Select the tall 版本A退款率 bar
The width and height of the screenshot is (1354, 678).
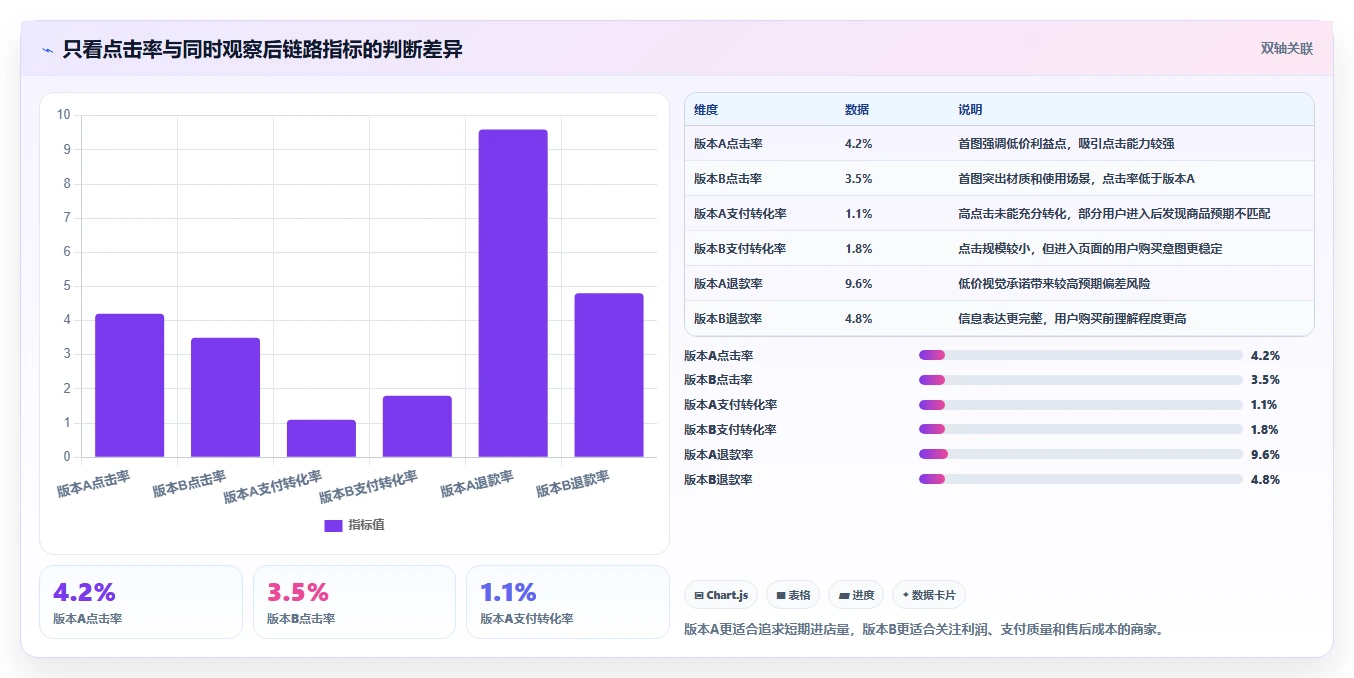click(x=513, y=294)
